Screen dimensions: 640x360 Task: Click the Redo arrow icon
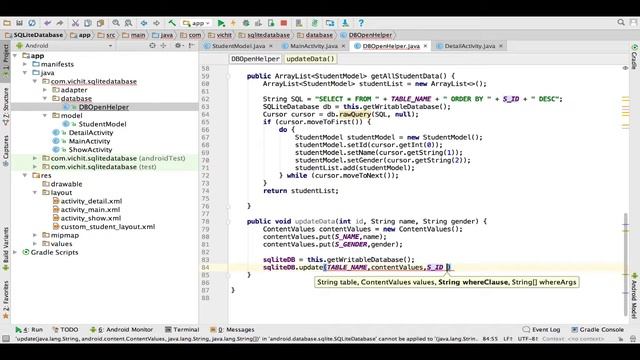tap(60, 23)
